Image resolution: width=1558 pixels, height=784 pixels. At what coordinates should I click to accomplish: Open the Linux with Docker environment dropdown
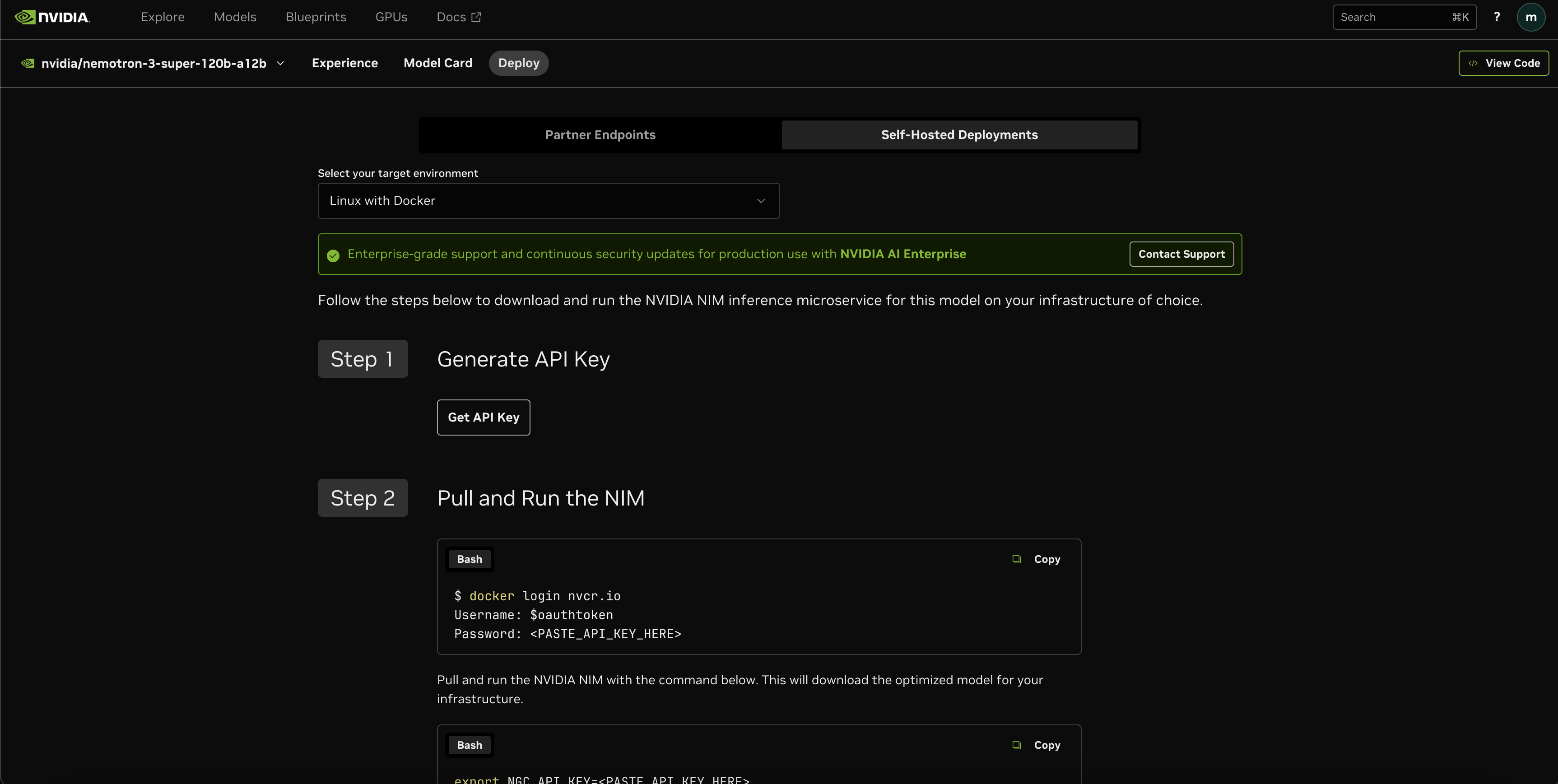pos(549,201)
